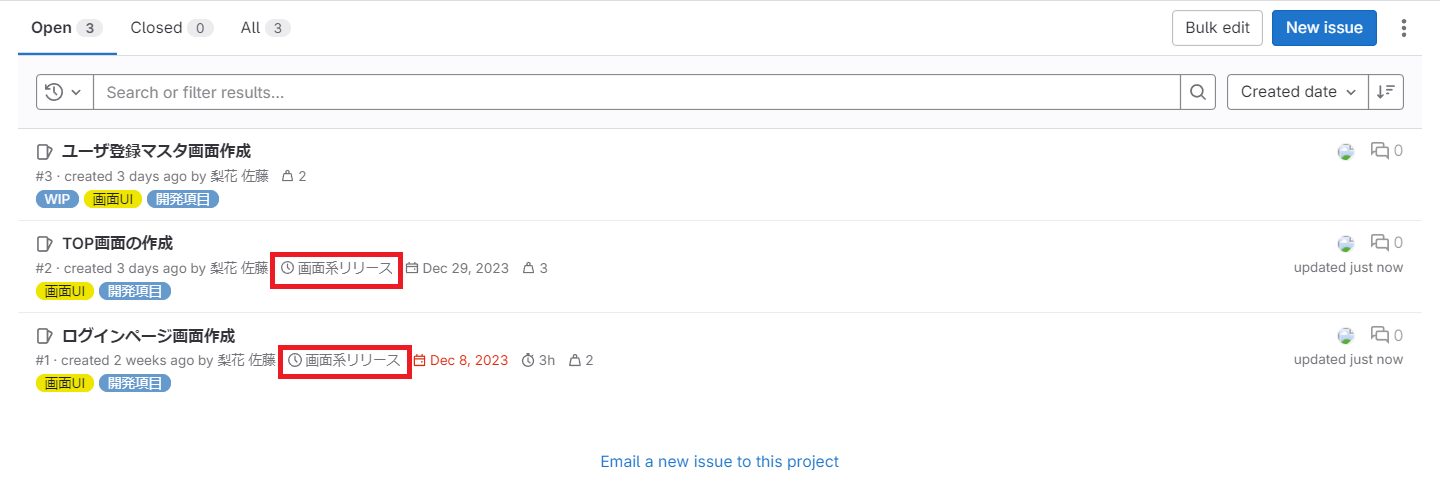Image resolution: width=1440 pixels, height=478 pixels.
Task: Open the vertical ellipsis actions menu
Action: pos(1405,28)
